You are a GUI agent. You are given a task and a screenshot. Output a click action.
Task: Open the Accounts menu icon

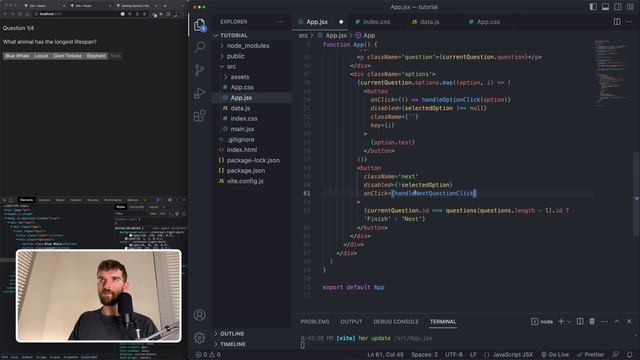tap(200, 315)
